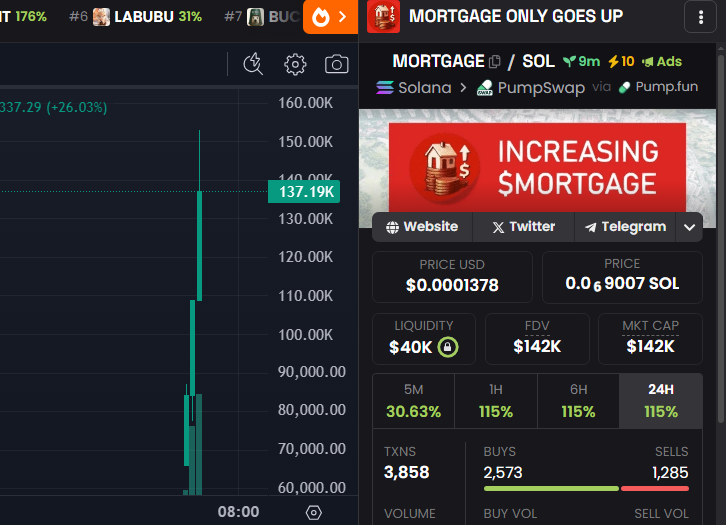
Task: Click the chart time axis settings icon
Action: tap(313, 512)
